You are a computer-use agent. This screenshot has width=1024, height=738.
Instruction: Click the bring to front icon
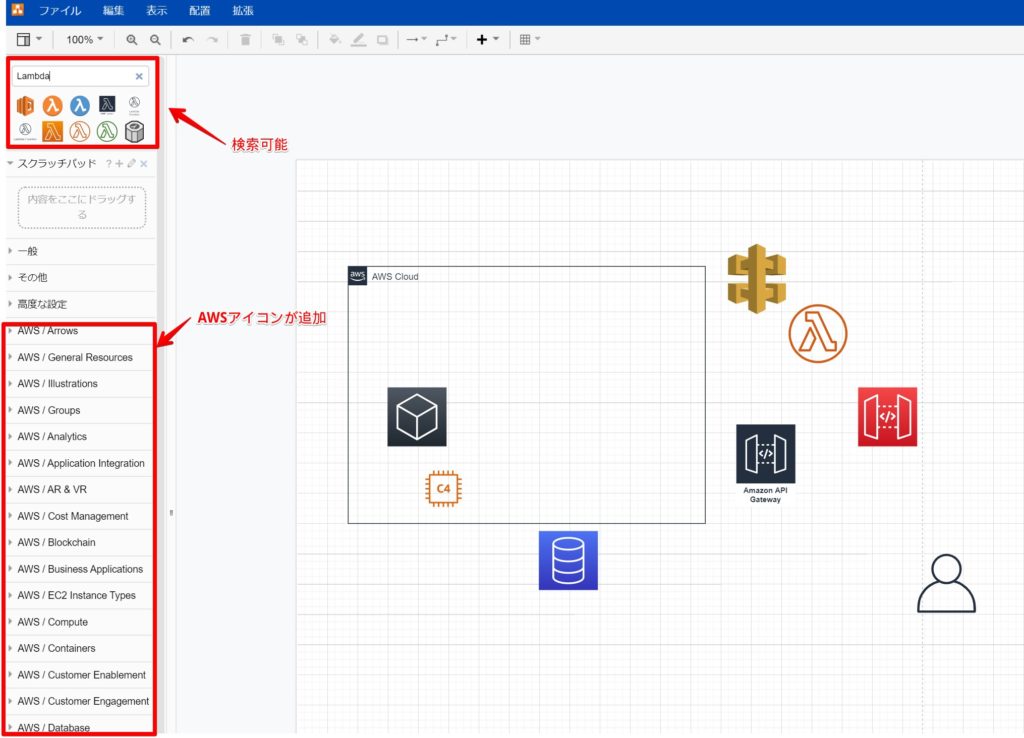(278, 39)
